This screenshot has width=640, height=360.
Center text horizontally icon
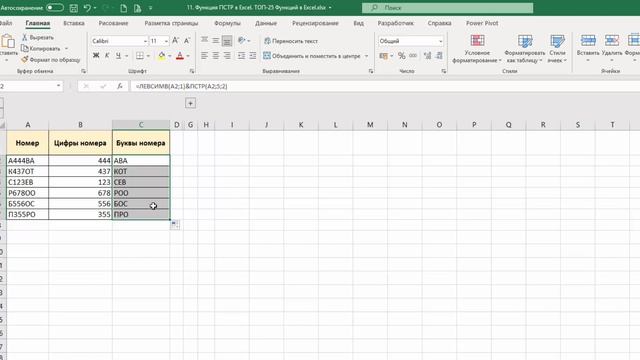tap(216, 56)
